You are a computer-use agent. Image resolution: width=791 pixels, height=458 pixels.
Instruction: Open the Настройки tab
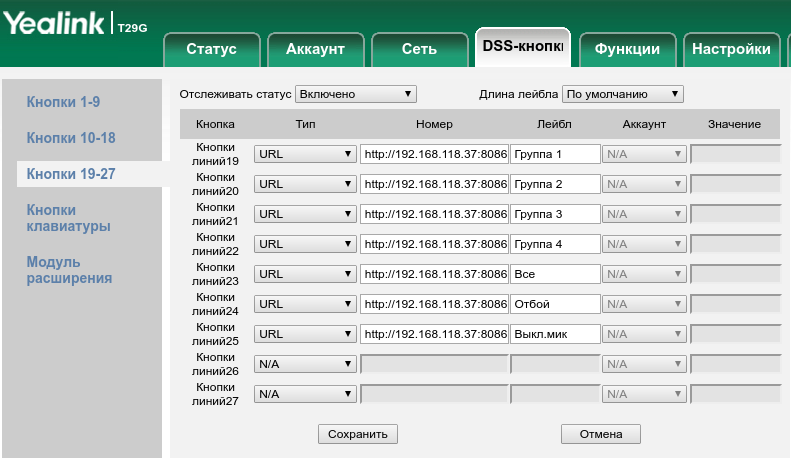click(x=730, y=49)
